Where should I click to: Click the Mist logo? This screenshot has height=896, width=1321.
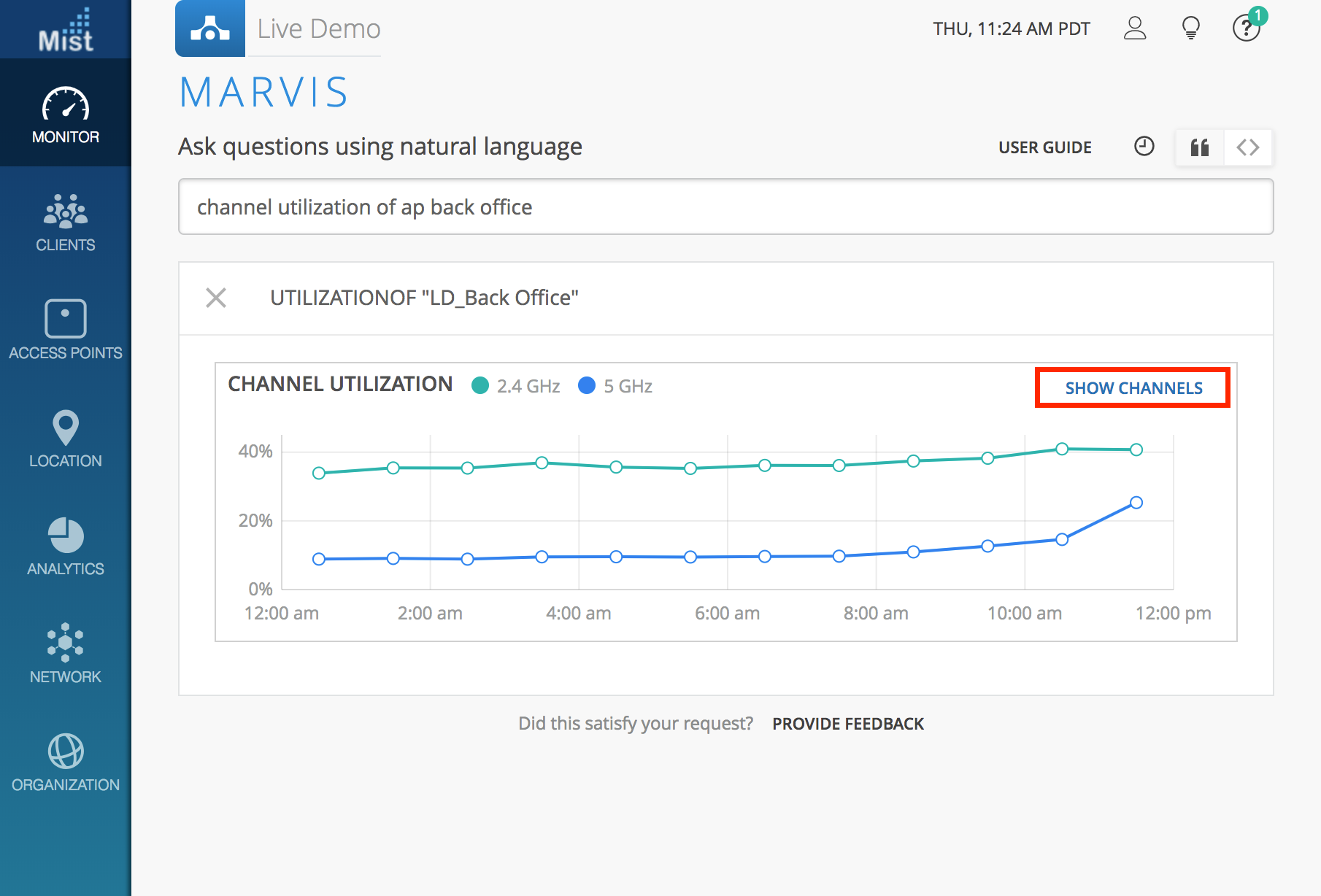click(66, 31)
